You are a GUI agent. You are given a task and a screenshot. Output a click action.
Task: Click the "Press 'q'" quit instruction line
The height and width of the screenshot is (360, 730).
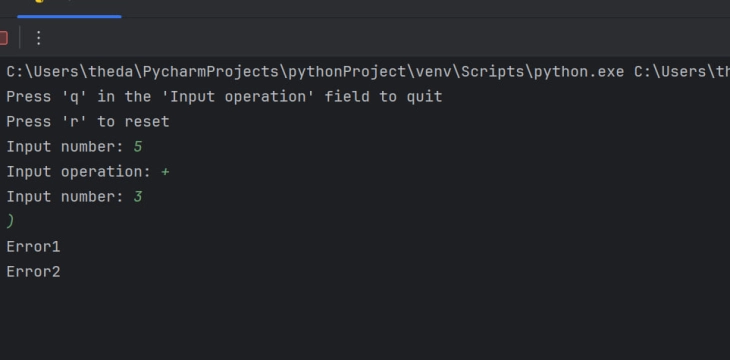[x=224, y=97]
